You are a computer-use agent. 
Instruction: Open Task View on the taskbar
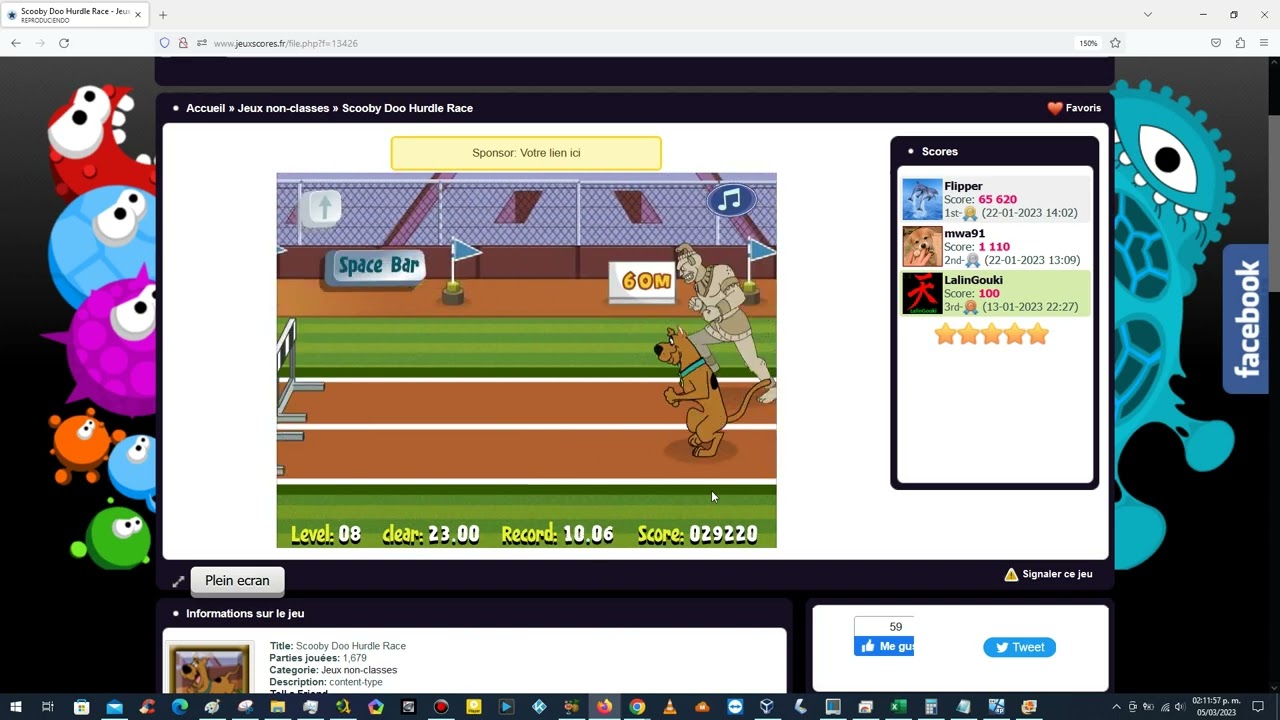tap(47, 707)
